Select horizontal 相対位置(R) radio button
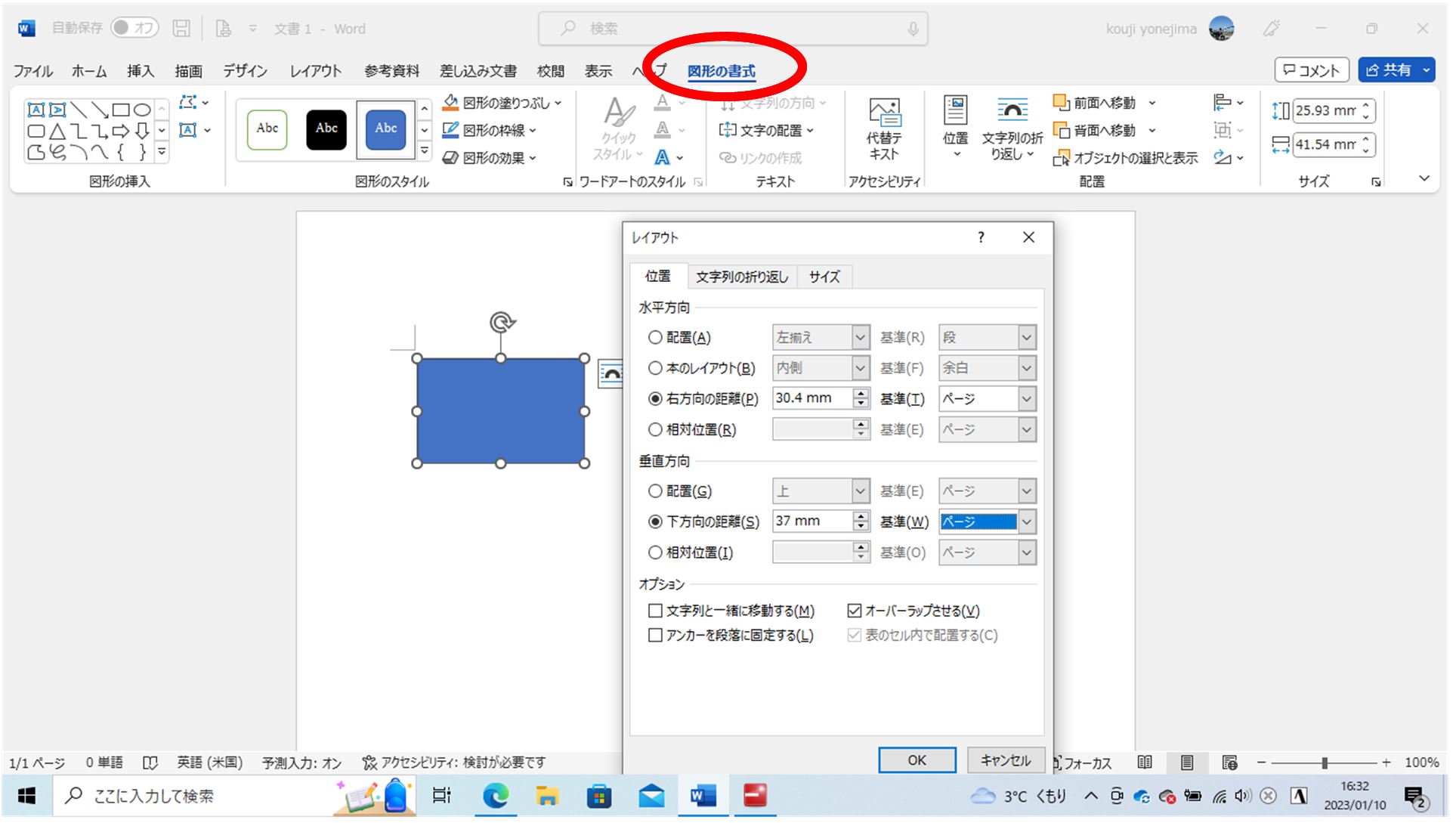The image size is (1456, 826). pos(655,429)
